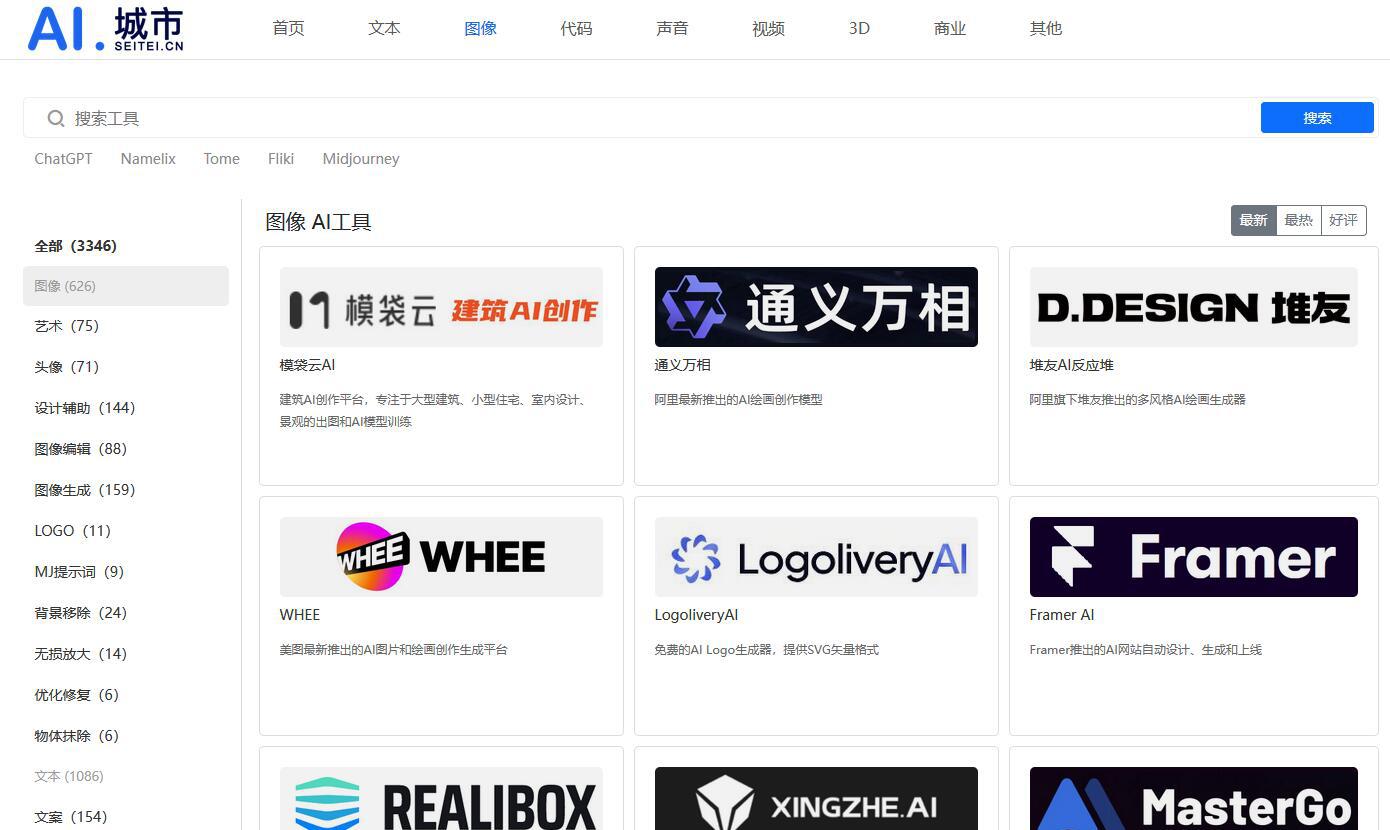Select 物体抹除 (6) subcategory
The image size is (1390, 830).
[77, 736]
